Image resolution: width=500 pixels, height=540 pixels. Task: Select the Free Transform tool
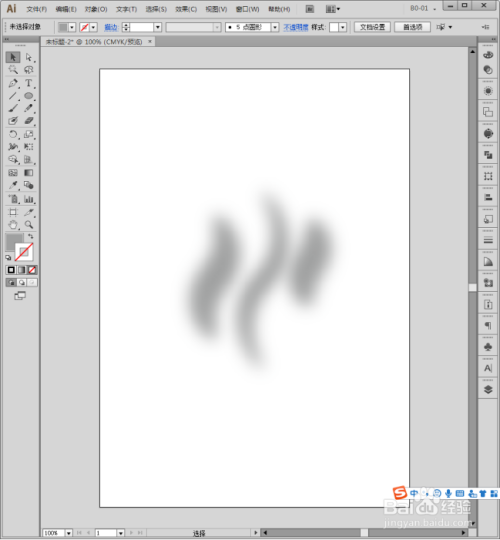tap(29, 147)
